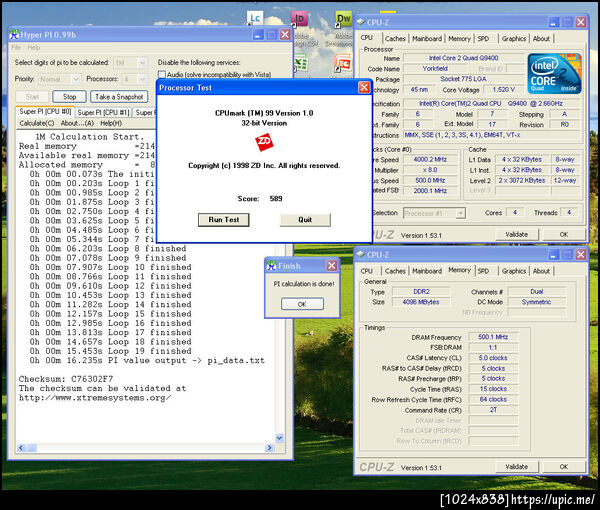Close the Finish dialog
This screenshot has width=600, height=510.
pos(332,266)
